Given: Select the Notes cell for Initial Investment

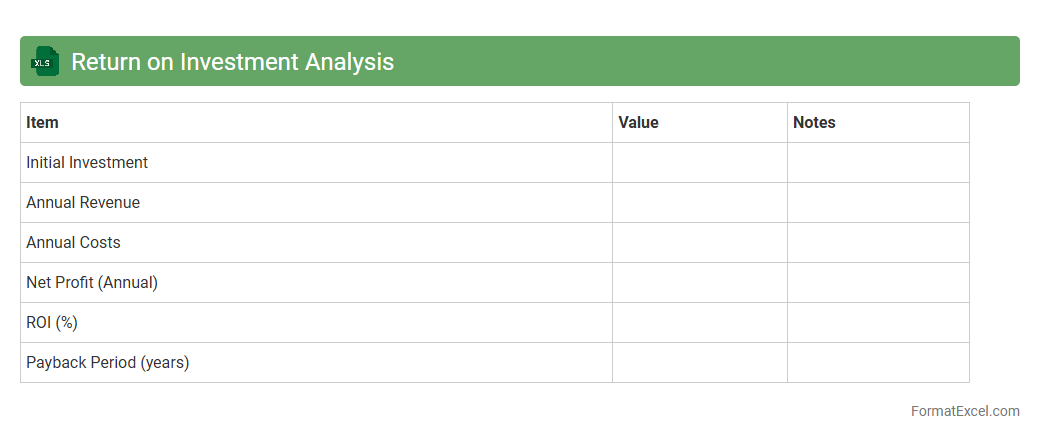Looking at the screenshot, I should pyautogui.click(x=877, y=162).
